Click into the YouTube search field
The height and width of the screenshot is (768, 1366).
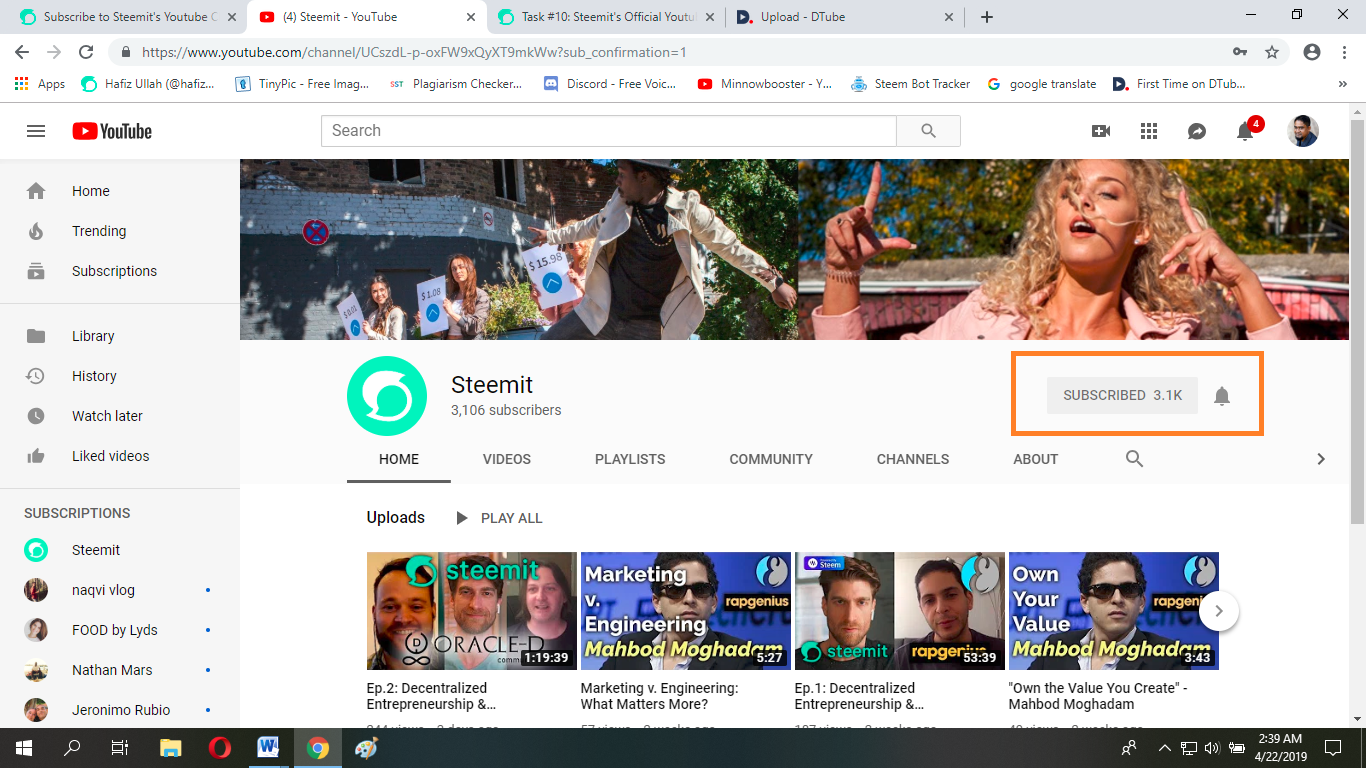point(608,131)
